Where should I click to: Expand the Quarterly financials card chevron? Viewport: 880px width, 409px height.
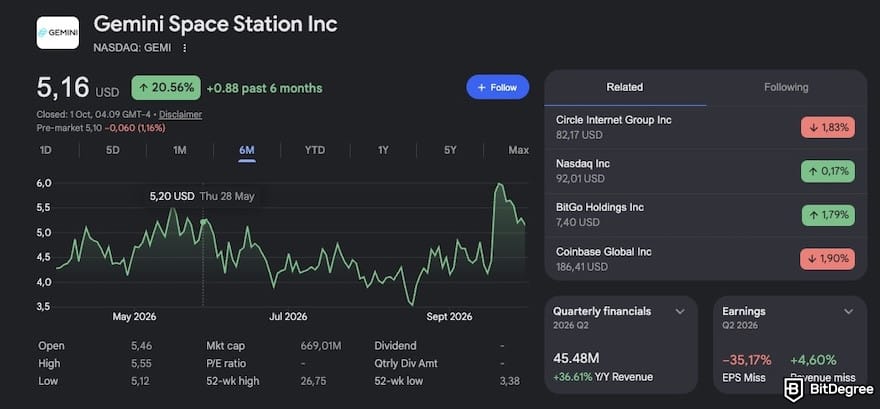(x=680, y=311)
